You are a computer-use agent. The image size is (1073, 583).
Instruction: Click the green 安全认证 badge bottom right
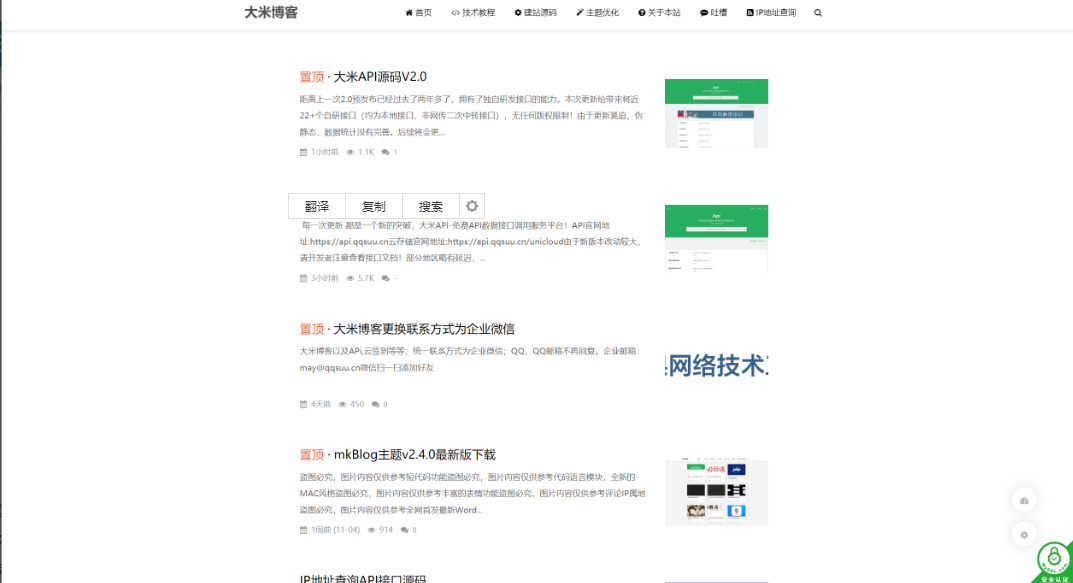click(x=1052, y=561)
